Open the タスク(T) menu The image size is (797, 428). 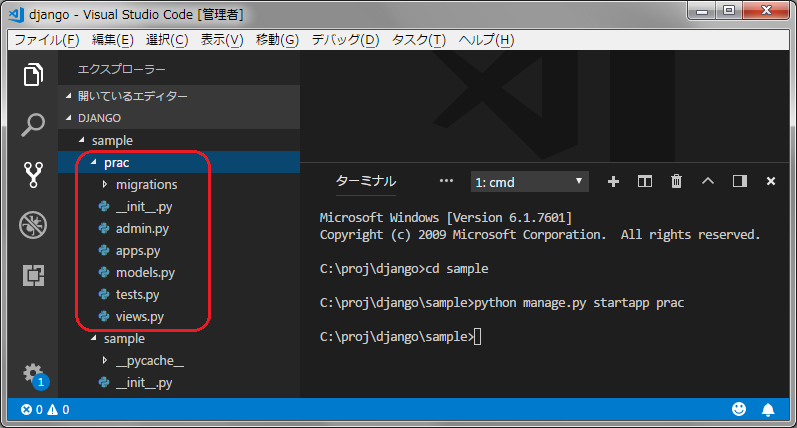[x=418, y=40]
